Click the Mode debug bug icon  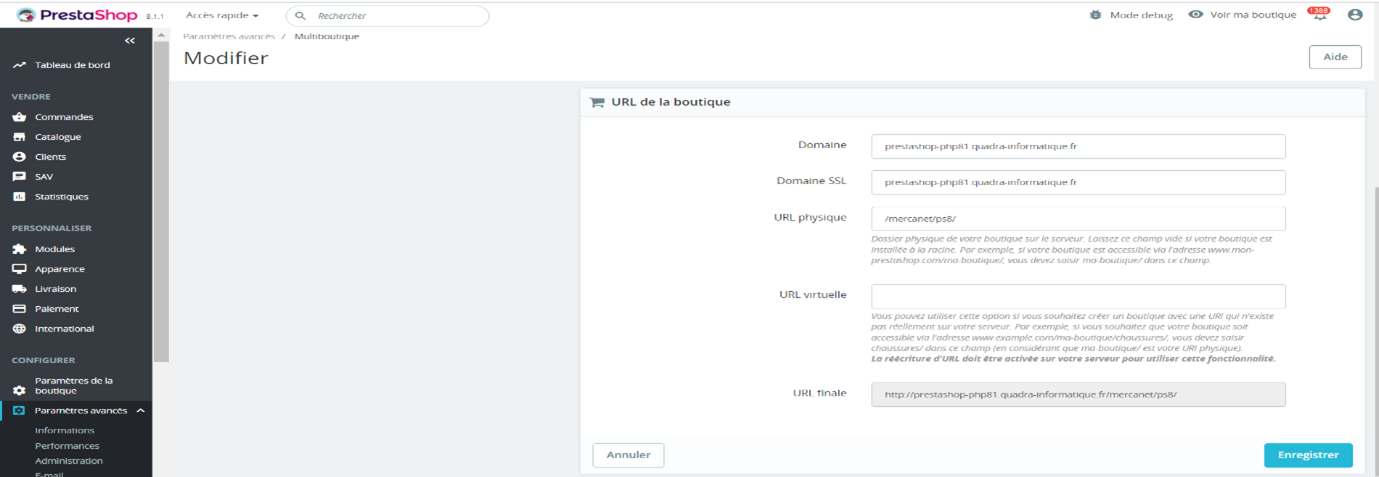(x=1096, y=15)
